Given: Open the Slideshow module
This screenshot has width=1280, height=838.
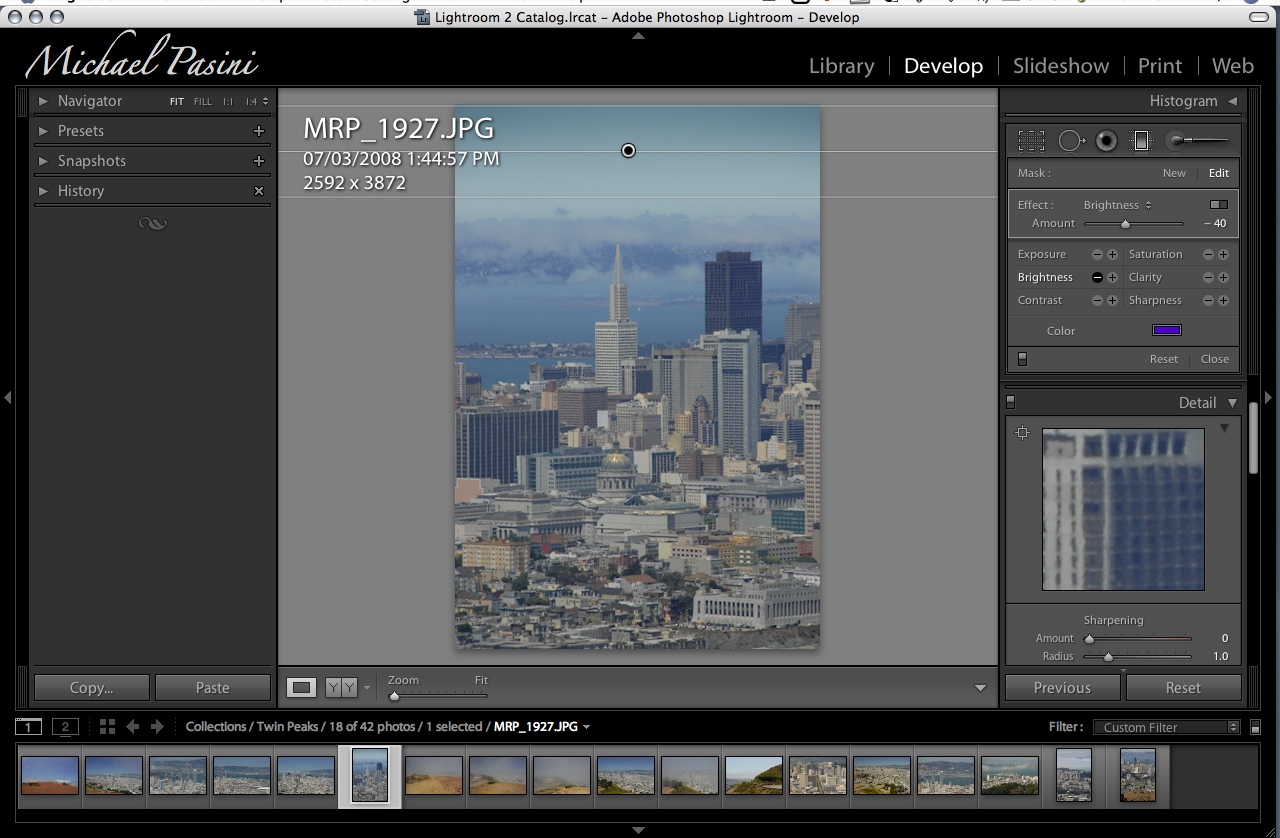Looking at the screenshot, I should 1060,66.
